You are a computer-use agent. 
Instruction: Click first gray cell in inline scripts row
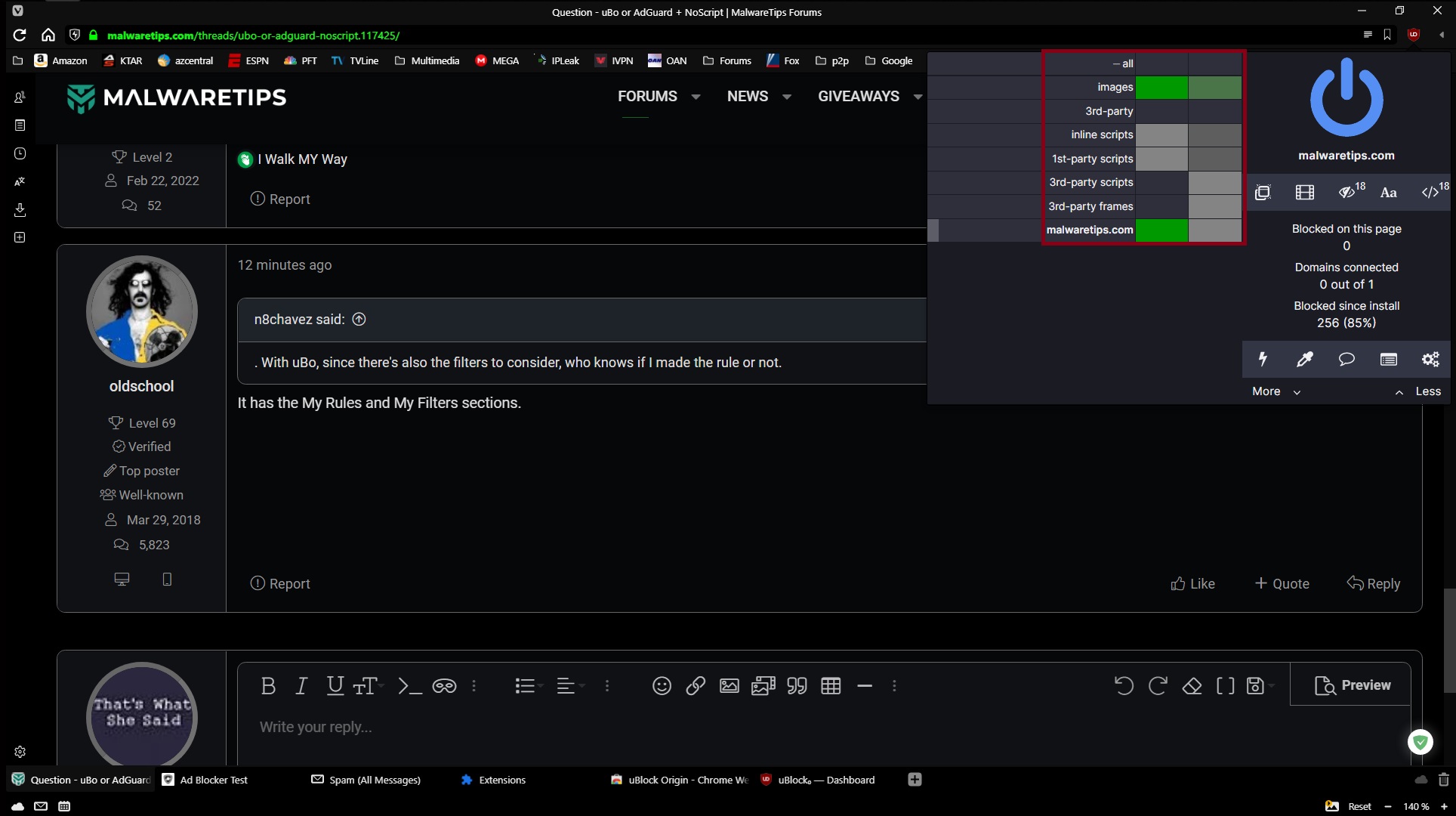point(1161,135)
